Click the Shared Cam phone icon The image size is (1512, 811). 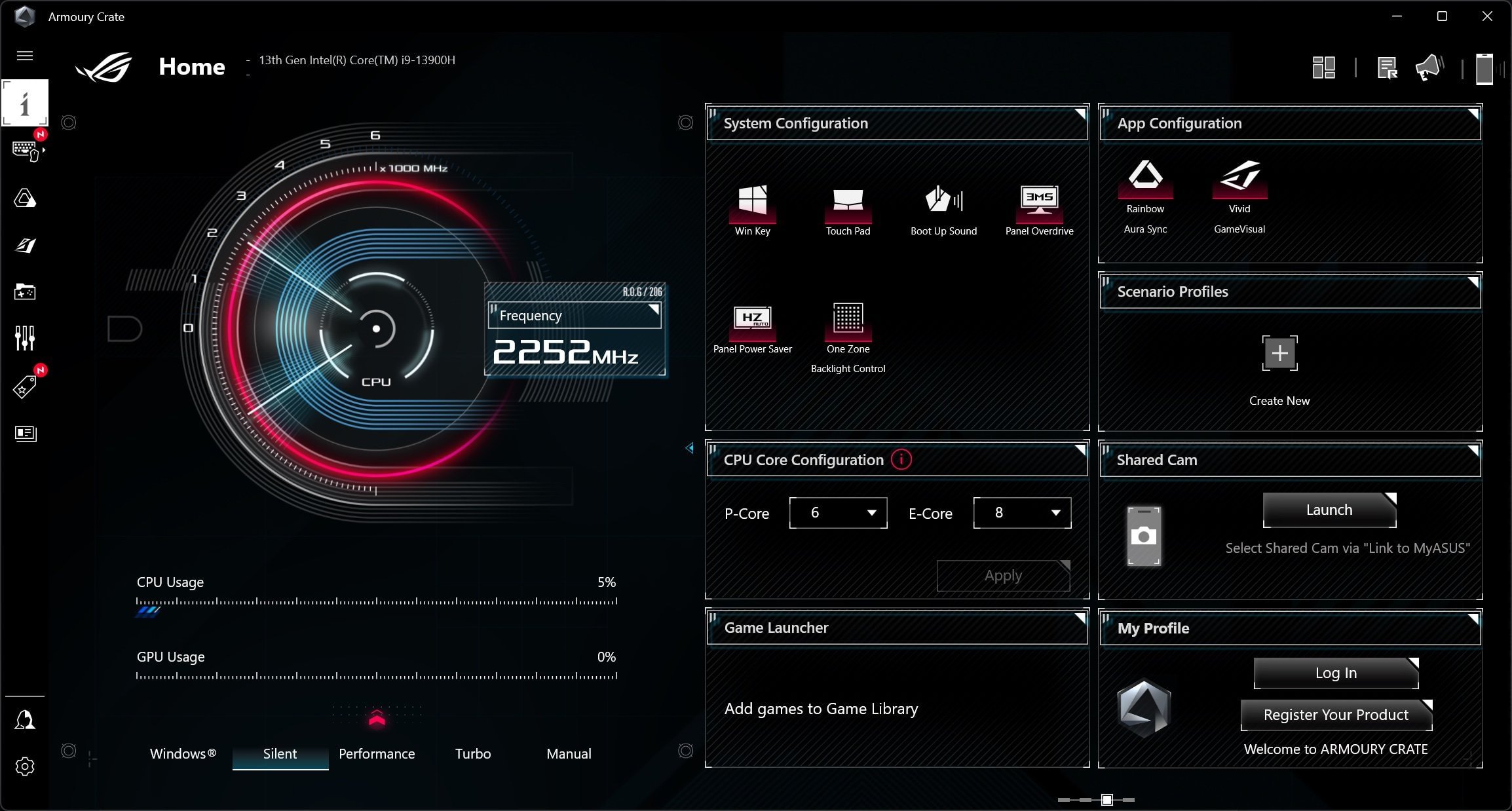[1144, 536]
